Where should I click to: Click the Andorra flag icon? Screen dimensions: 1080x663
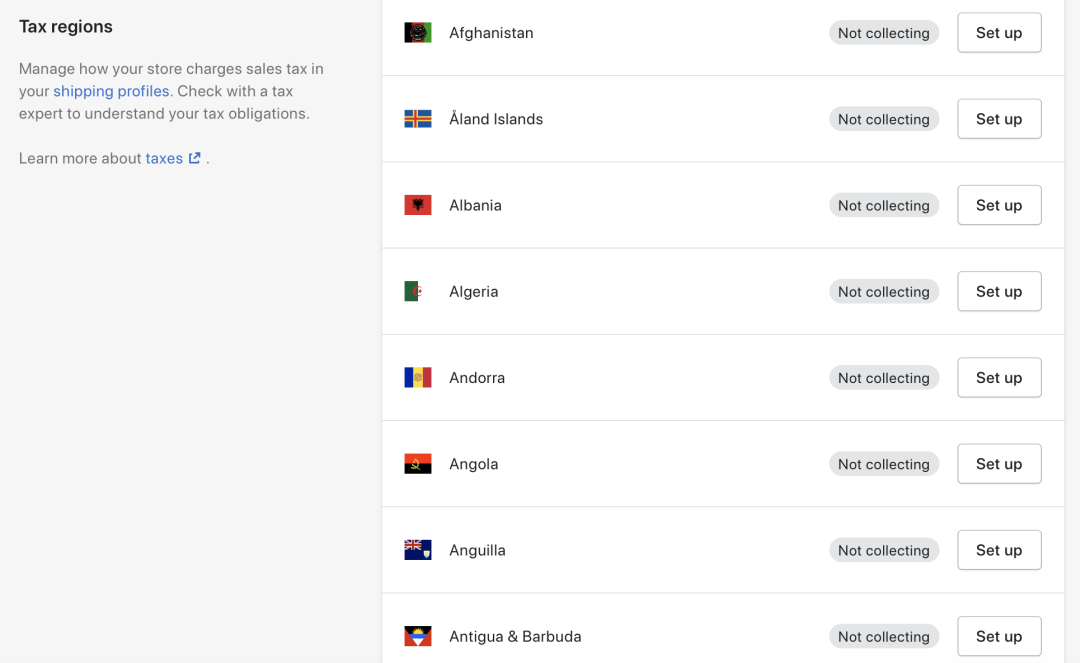coord(417,377)
